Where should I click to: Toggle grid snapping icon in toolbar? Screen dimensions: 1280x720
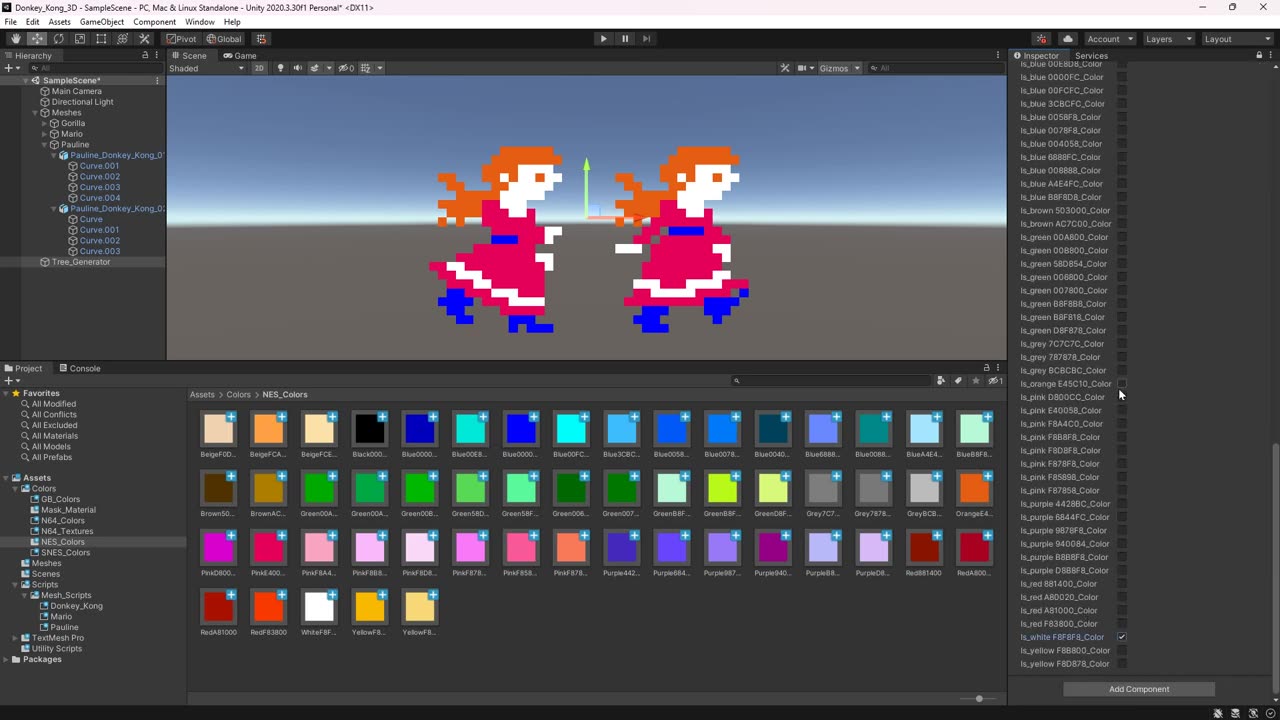pyautogui.click(x=261, y=39)
